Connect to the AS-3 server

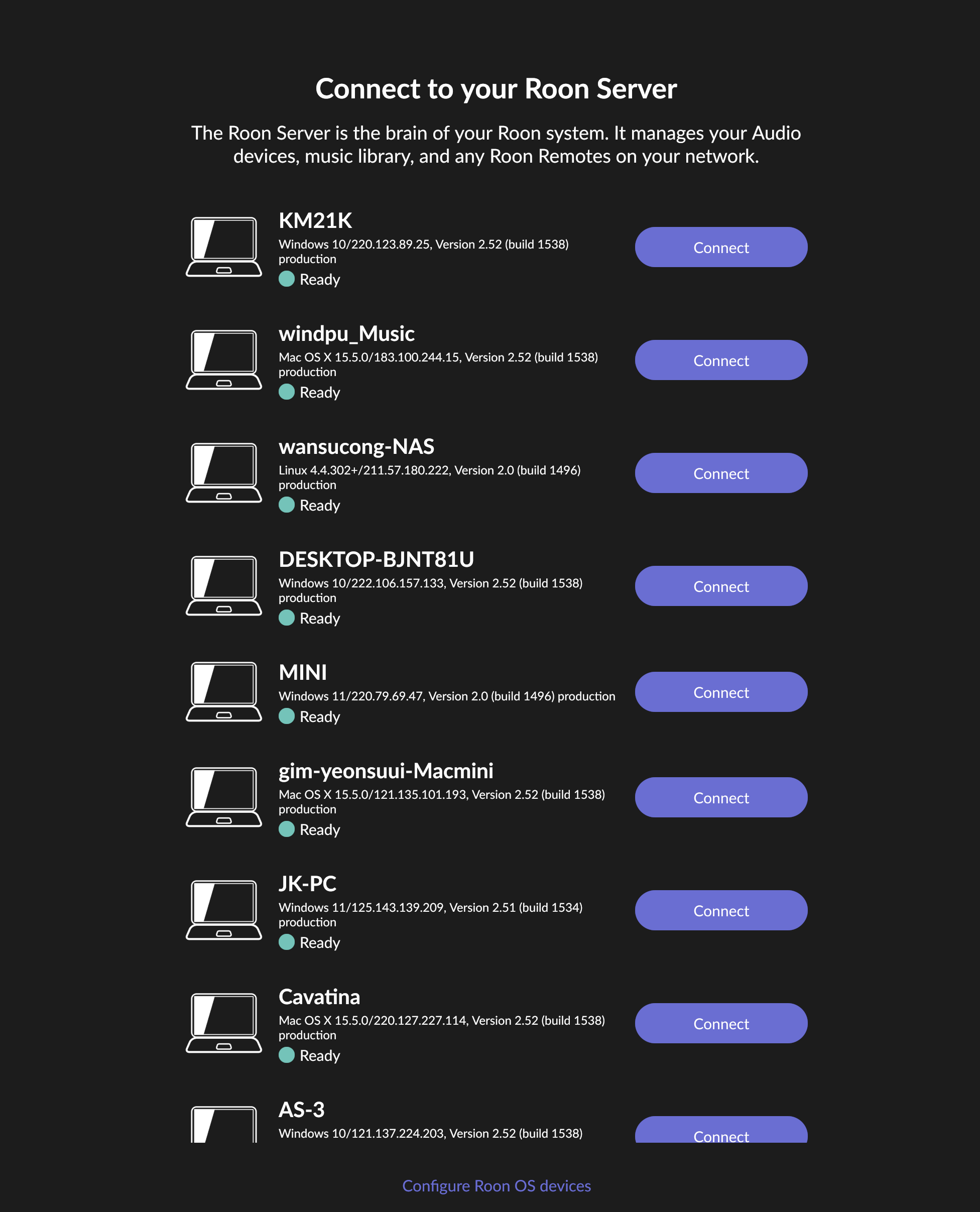click(721, 1130)
